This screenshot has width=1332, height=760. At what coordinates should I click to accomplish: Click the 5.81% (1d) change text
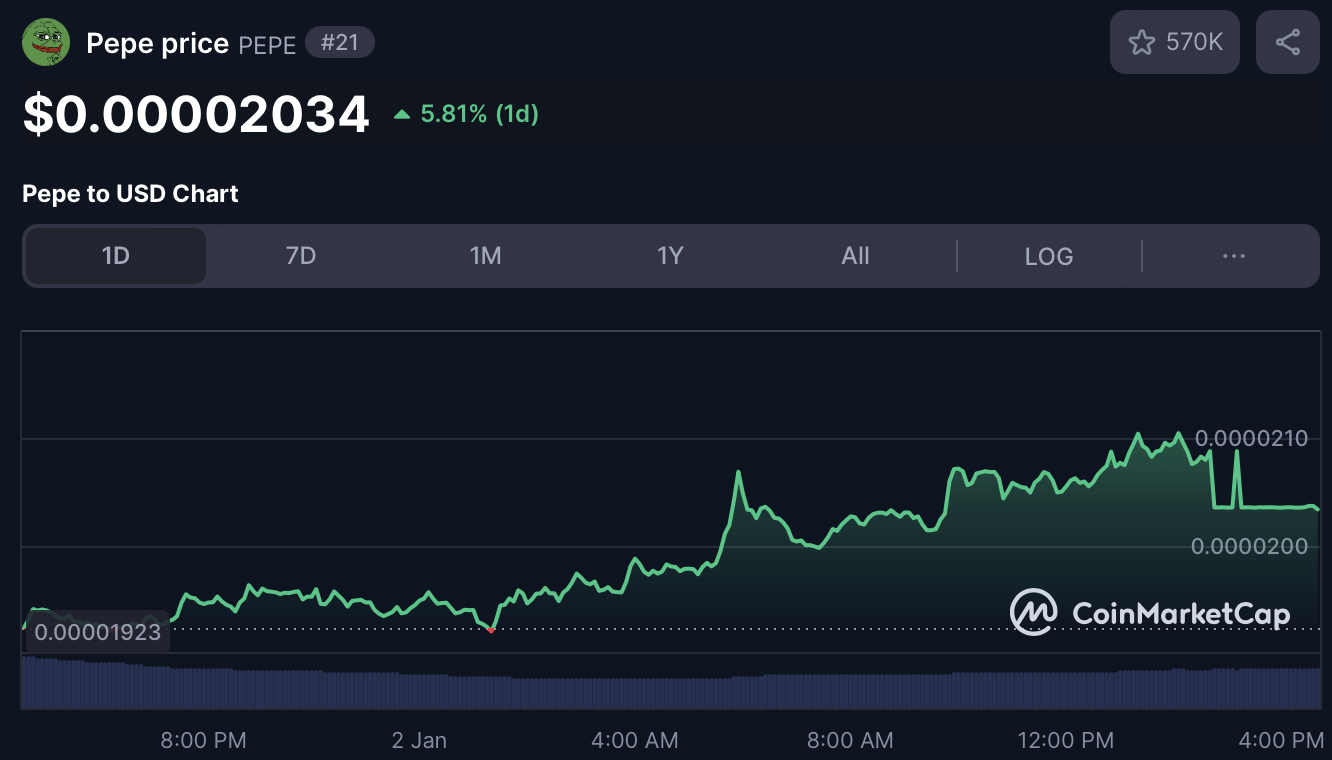(480, 114)
